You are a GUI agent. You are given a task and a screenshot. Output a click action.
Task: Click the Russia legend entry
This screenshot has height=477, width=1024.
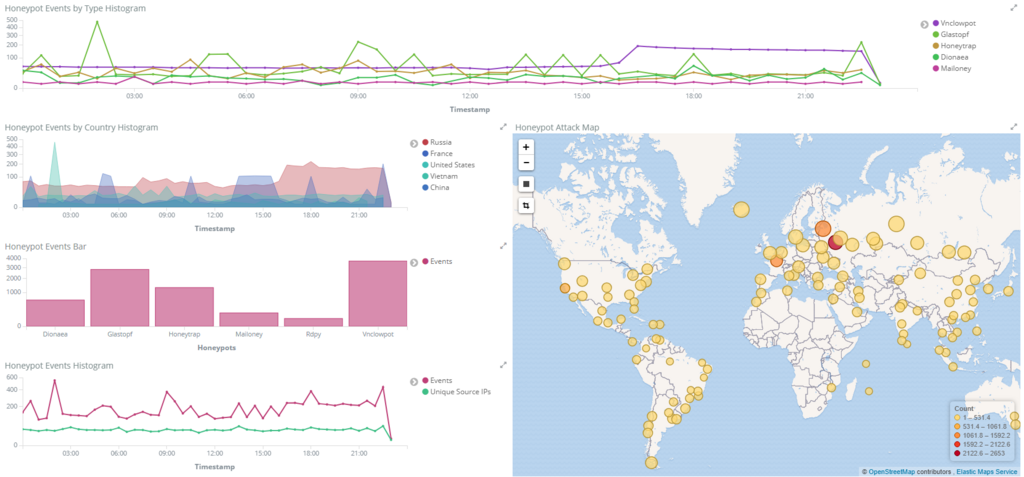(437, 142)
